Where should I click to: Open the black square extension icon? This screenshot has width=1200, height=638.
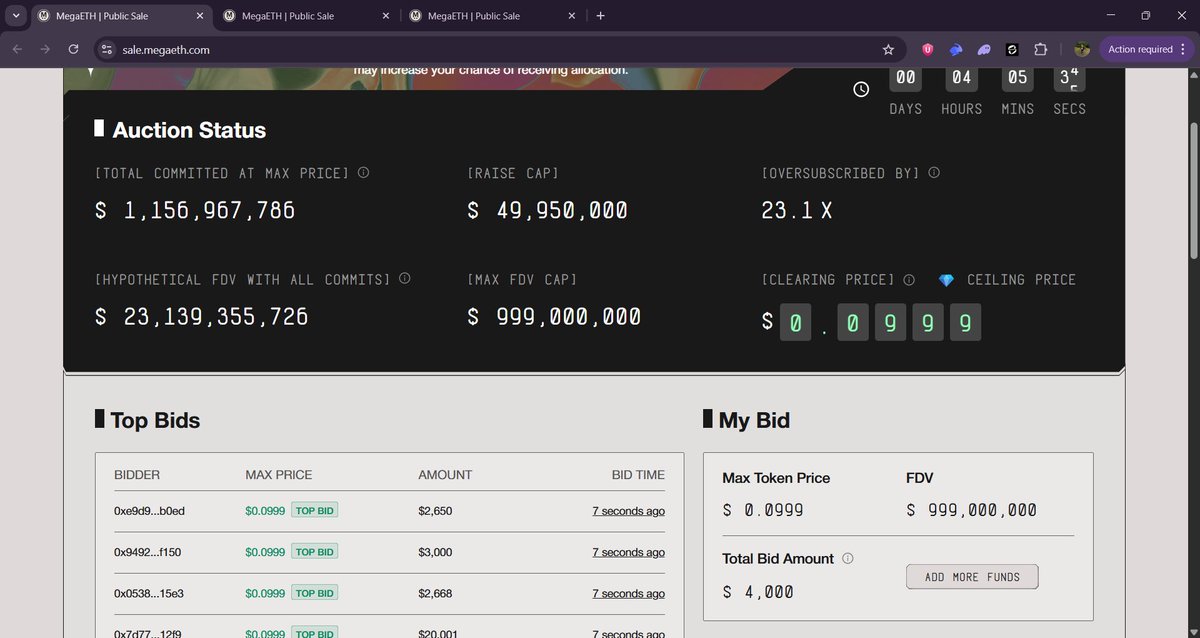coord(1012,49)
